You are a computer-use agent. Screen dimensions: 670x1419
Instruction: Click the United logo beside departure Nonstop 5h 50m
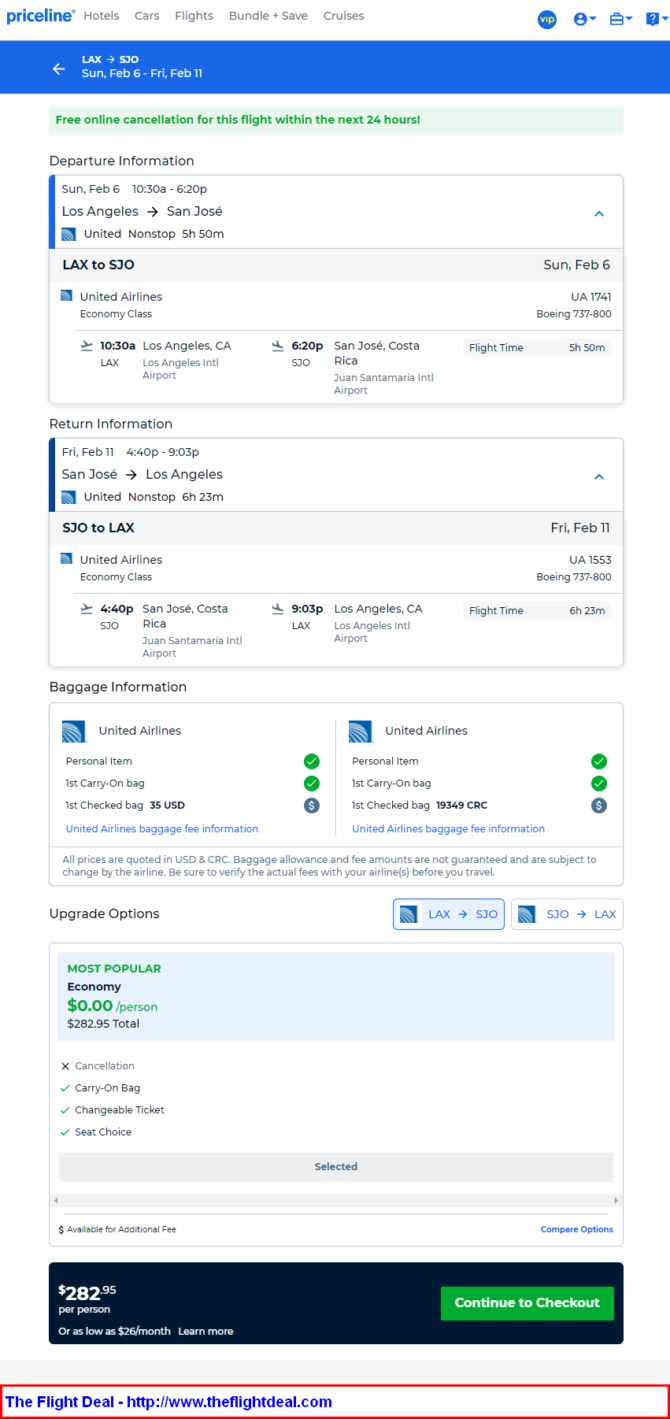(x=69, y=234)
